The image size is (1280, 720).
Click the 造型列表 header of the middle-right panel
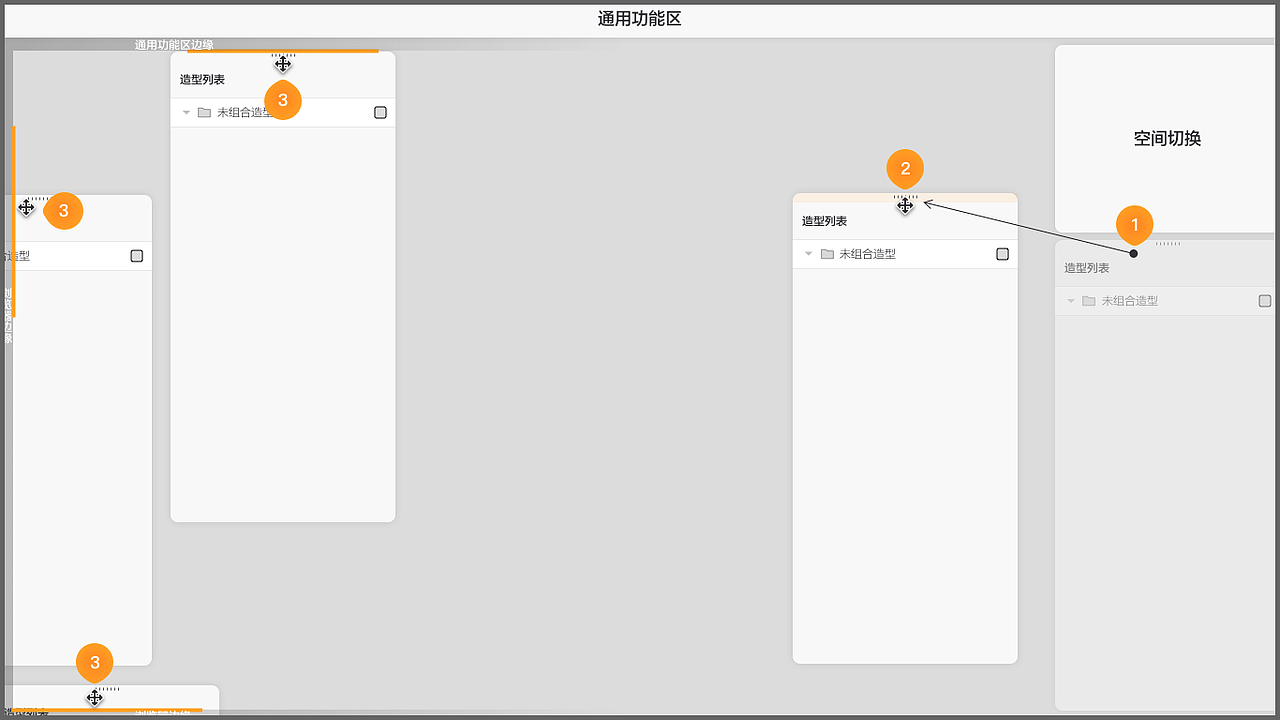pyautogui.click(x=823, y=220)
